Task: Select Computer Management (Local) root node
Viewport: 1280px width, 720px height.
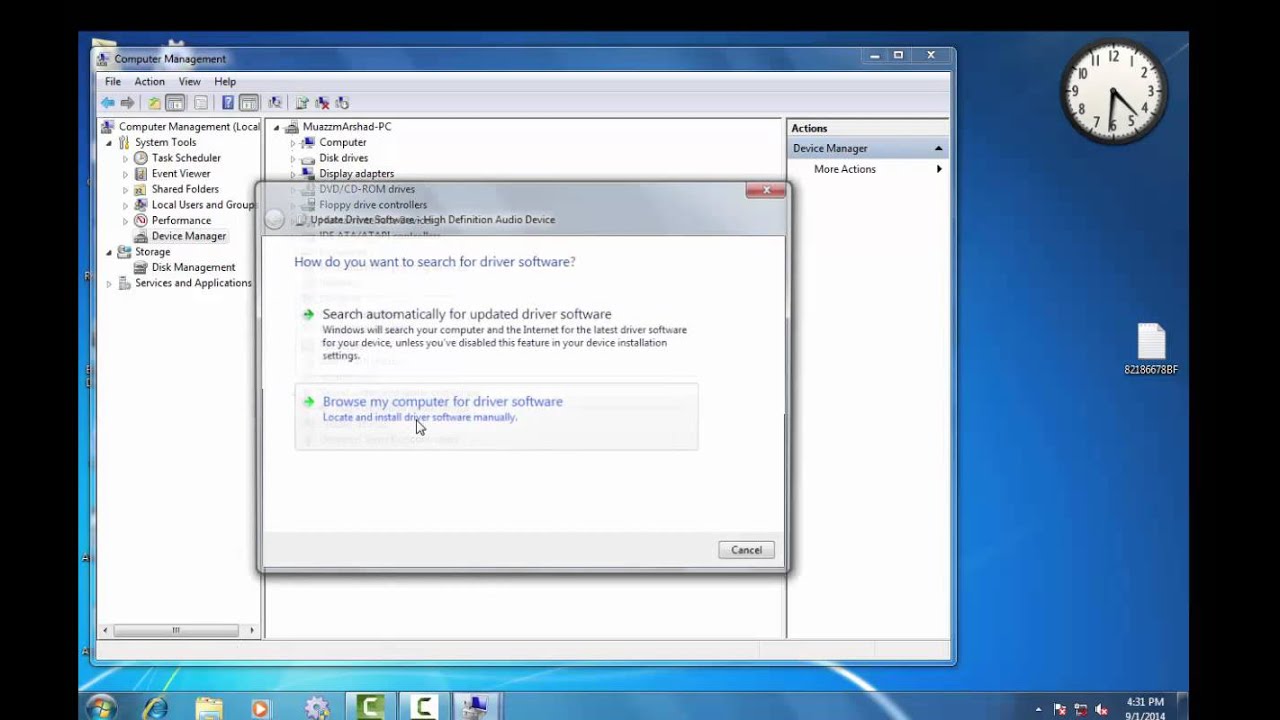Action: (x=189, y=127)
